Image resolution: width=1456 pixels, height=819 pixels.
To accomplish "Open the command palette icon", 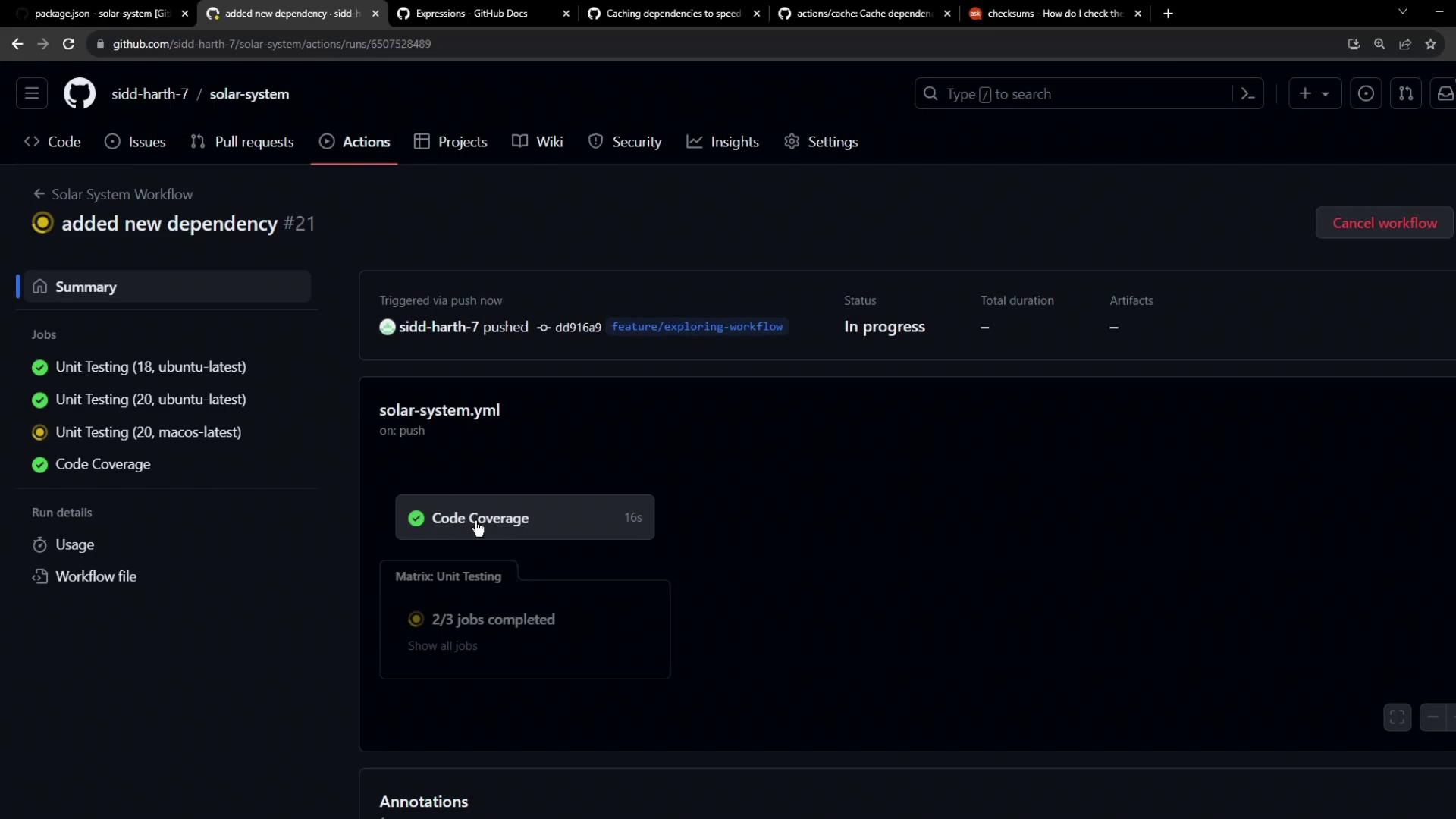I will point(1247,94).
